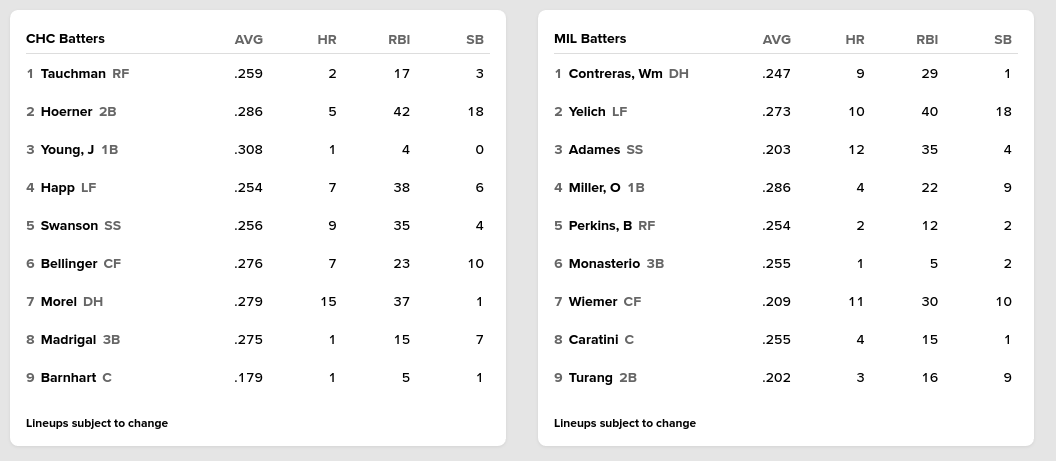The height and width of the screenshot is (461, 1056).
Task: Open Yelich's player profile
Action: click(587, 112)
